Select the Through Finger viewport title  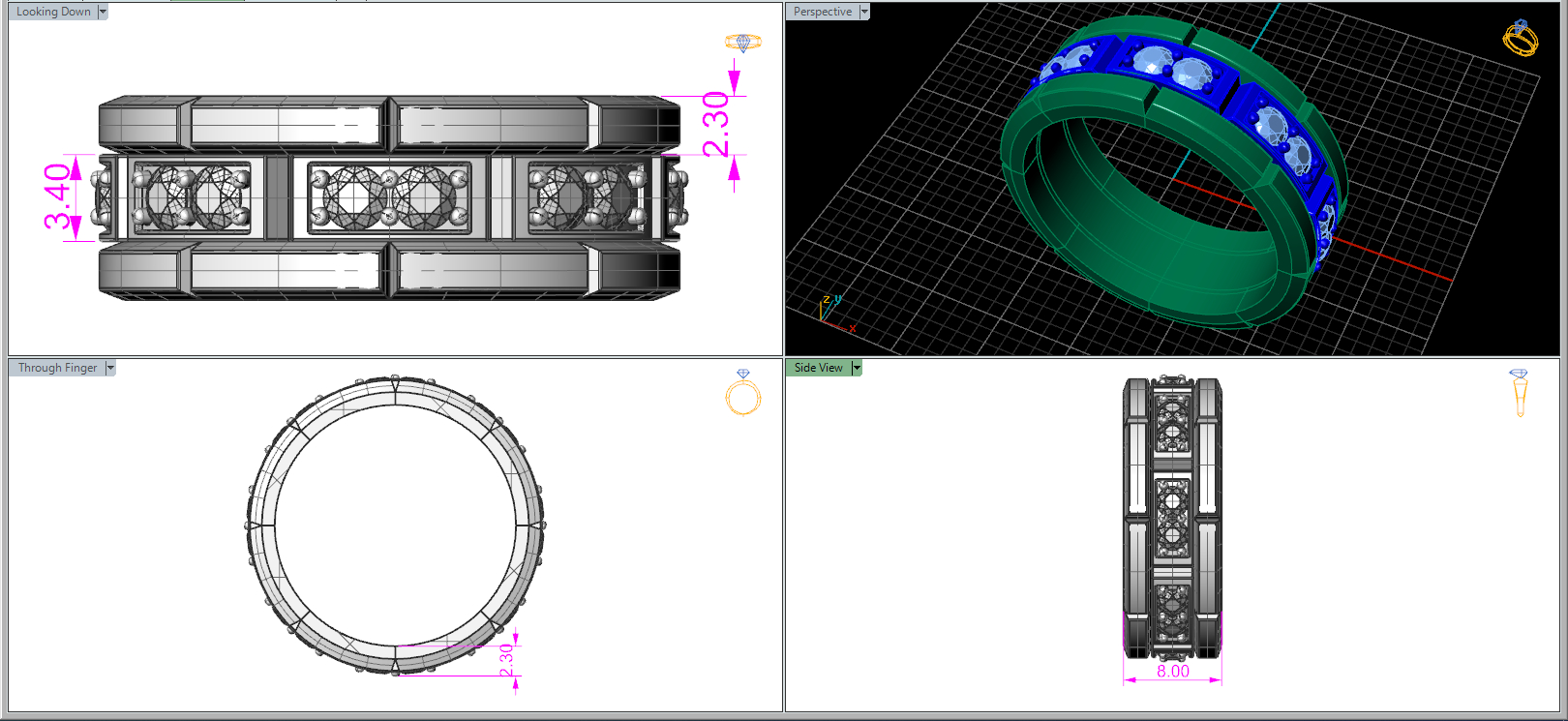pyautogui.click(x=57, y=368)
